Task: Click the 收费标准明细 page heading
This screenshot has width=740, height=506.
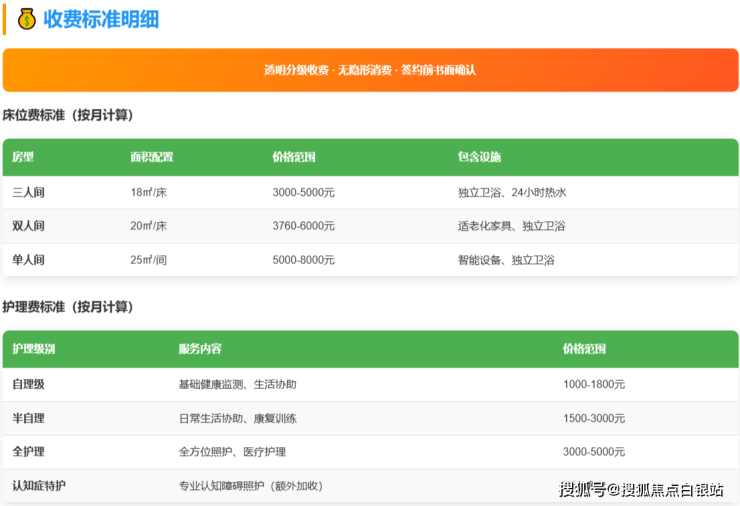Action: tap(101, 19)
